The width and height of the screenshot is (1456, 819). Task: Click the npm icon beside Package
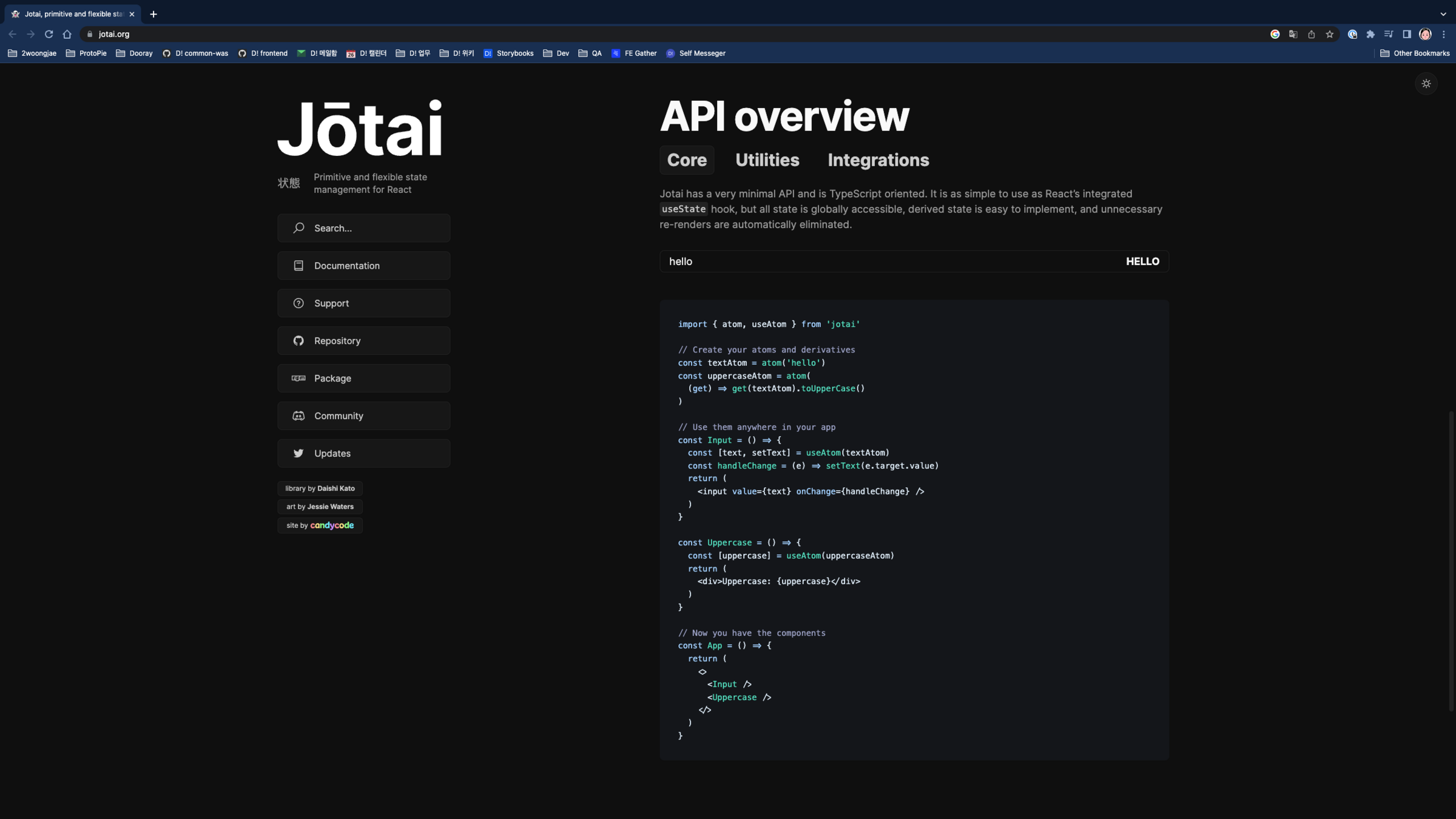coord(298,379)
